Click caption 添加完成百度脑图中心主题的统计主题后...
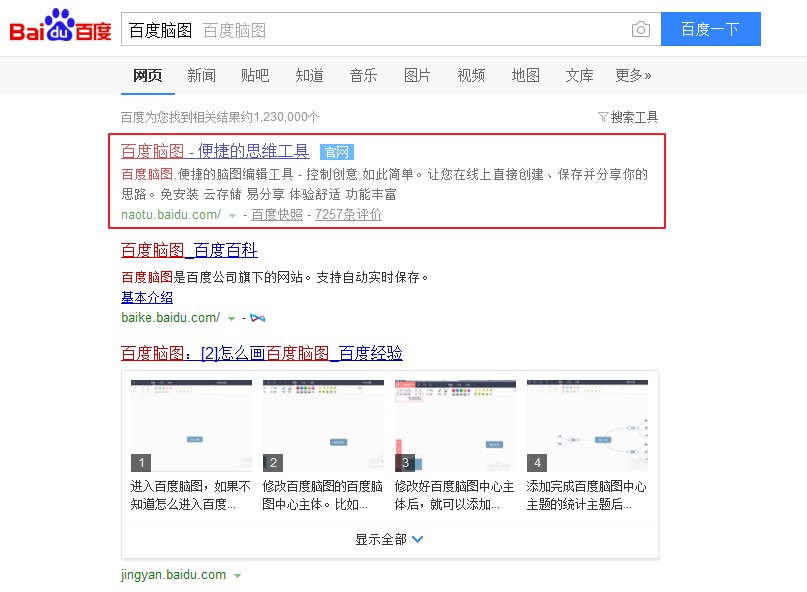The image size is (807, 592). click(x=587, y=495)
